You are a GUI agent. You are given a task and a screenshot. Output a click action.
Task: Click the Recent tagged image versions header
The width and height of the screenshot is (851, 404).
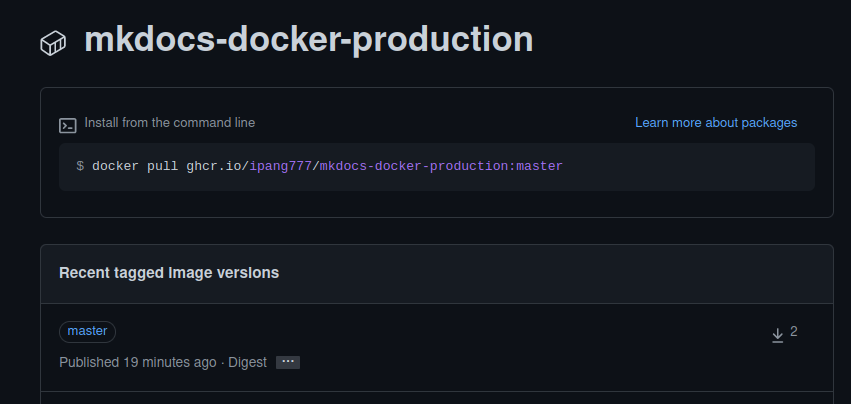click(169, 273)
